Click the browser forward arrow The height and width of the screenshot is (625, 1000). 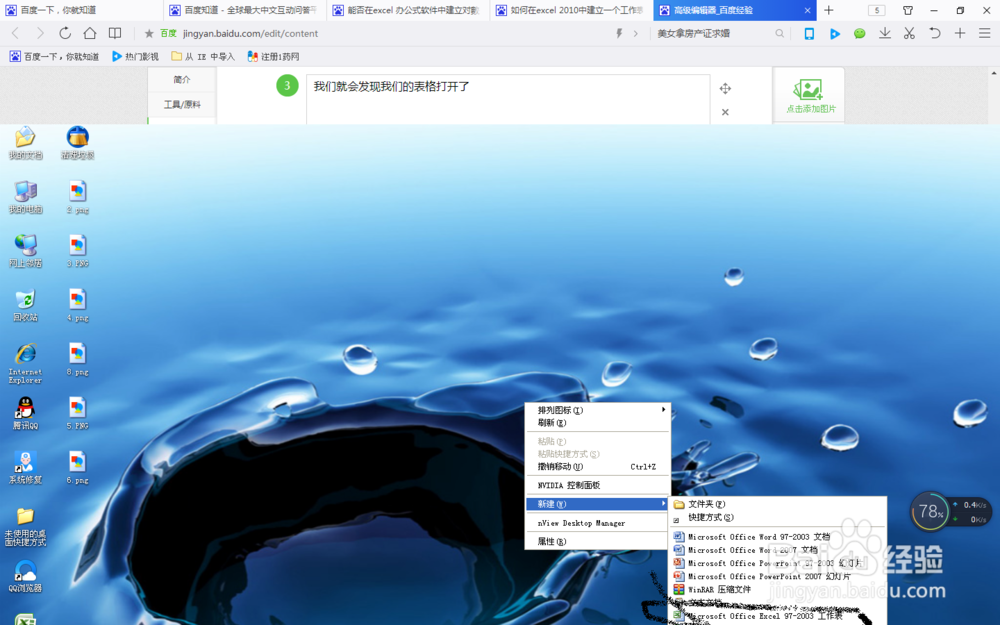coord(40,33)
